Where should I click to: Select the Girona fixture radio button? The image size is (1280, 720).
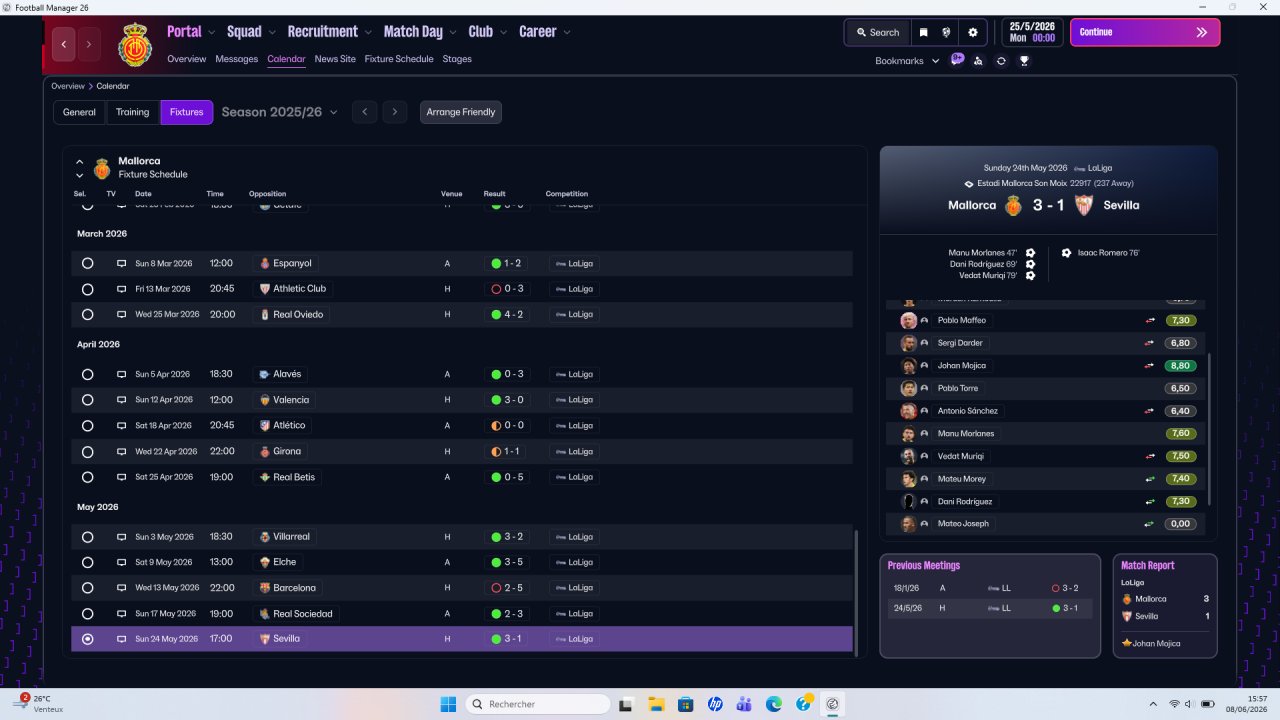point(88,452)
